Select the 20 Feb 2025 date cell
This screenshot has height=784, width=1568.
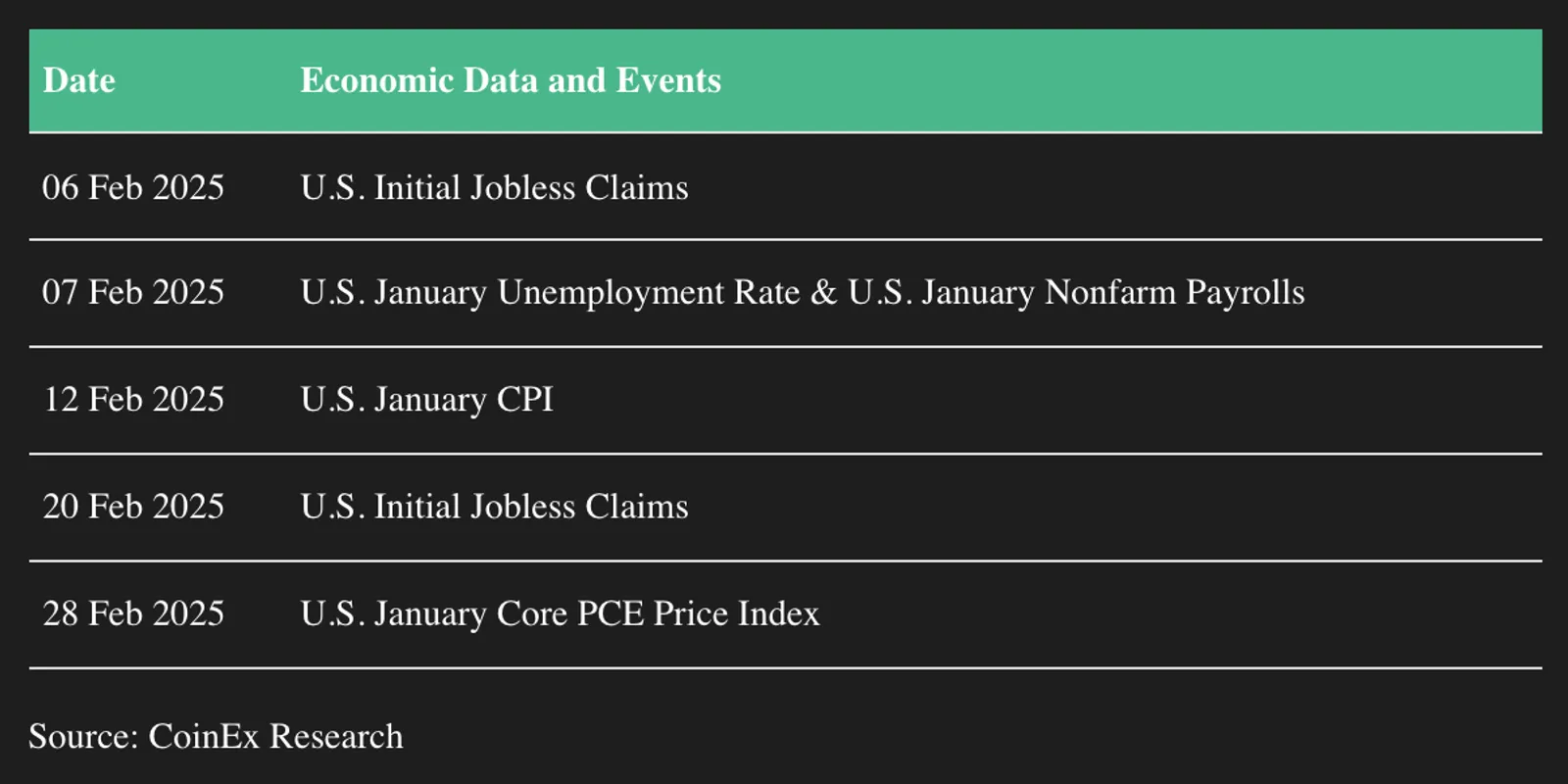(x=133, y=506)
